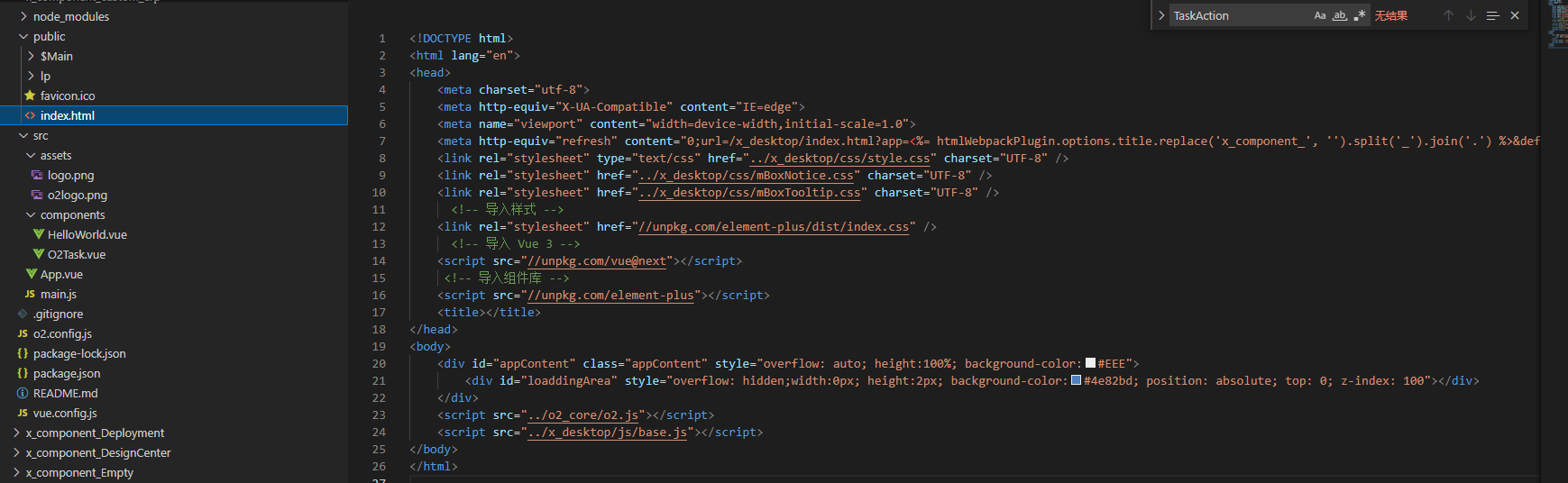Toggle Use Regular Expression in find widget
Viewport: 1568px width, 483px height.
pyautogui.click(x=1360, y=15)
